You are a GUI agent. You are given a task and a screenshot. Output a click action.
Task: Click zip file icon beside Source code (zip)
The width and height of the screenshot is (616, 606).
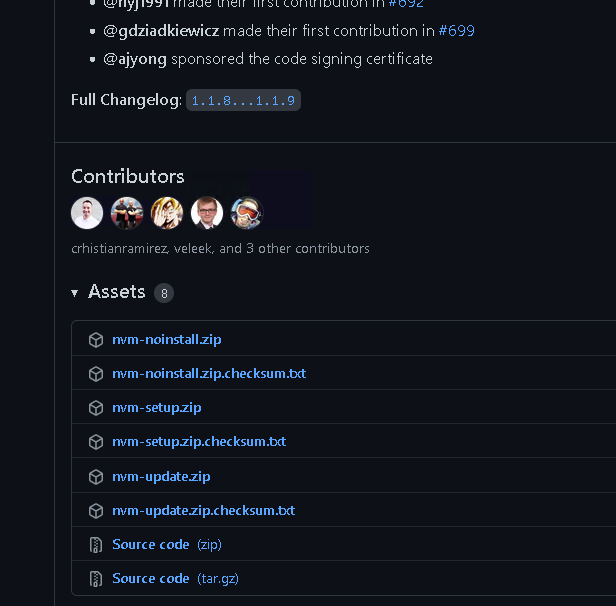pos(96,545)
